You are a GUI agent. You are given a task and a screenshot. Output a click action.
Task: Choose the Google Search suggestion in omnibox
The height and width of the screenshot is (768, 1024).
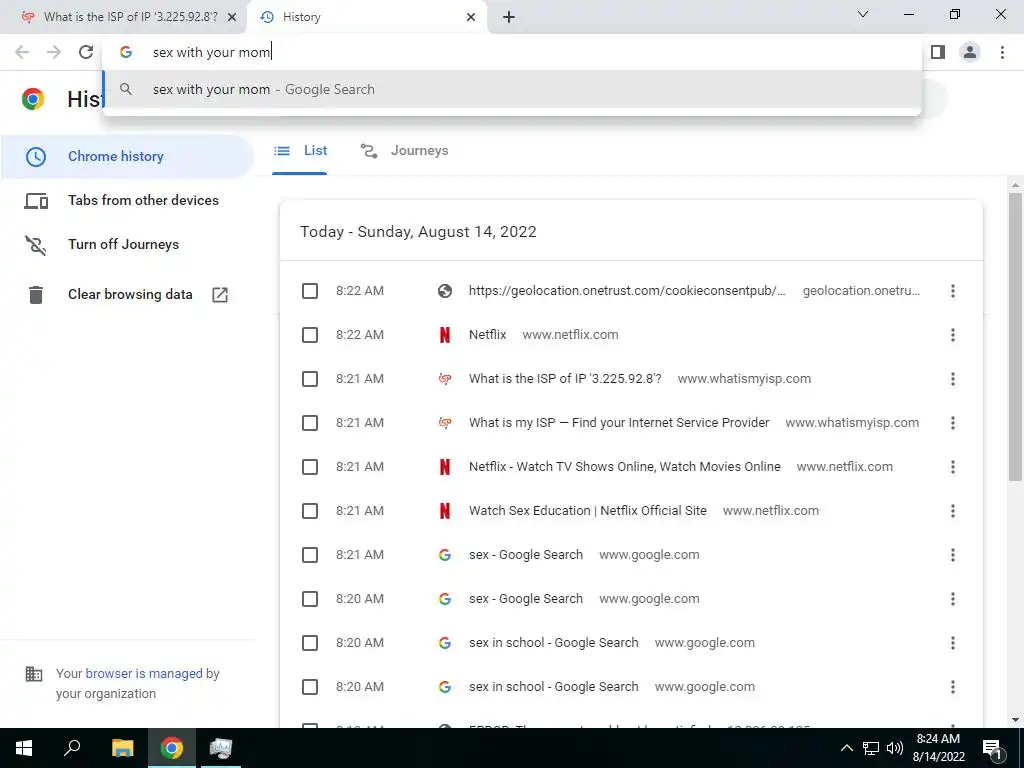coord(512,89)
